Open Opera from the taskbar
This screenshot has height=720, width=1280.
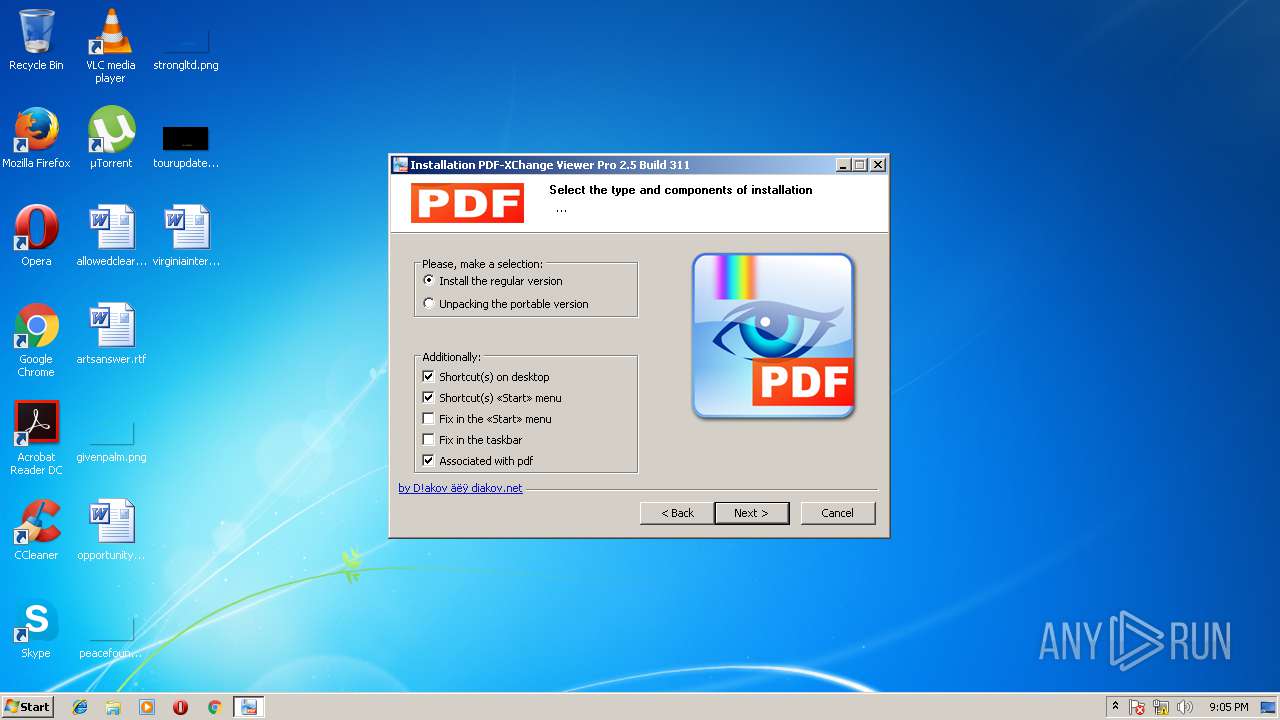click(180, 707)
